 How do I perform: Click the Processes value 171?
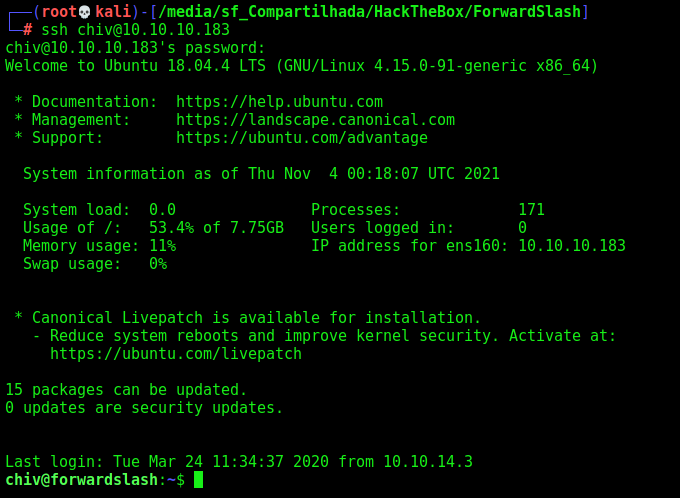pyautogui.click(x=531, y=210)
